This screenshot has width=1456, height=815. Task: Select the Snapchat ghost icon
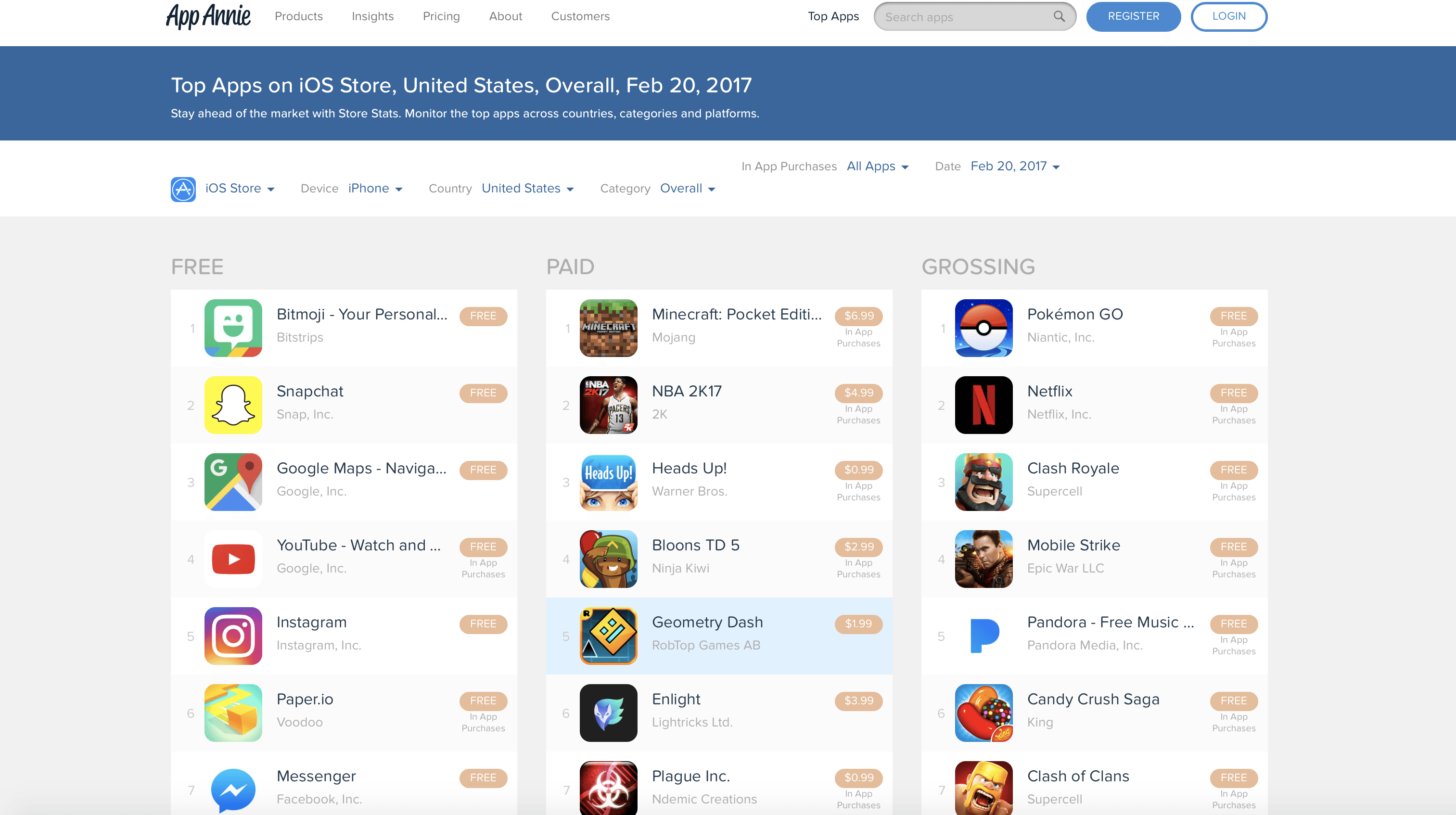tap(233, 405)
